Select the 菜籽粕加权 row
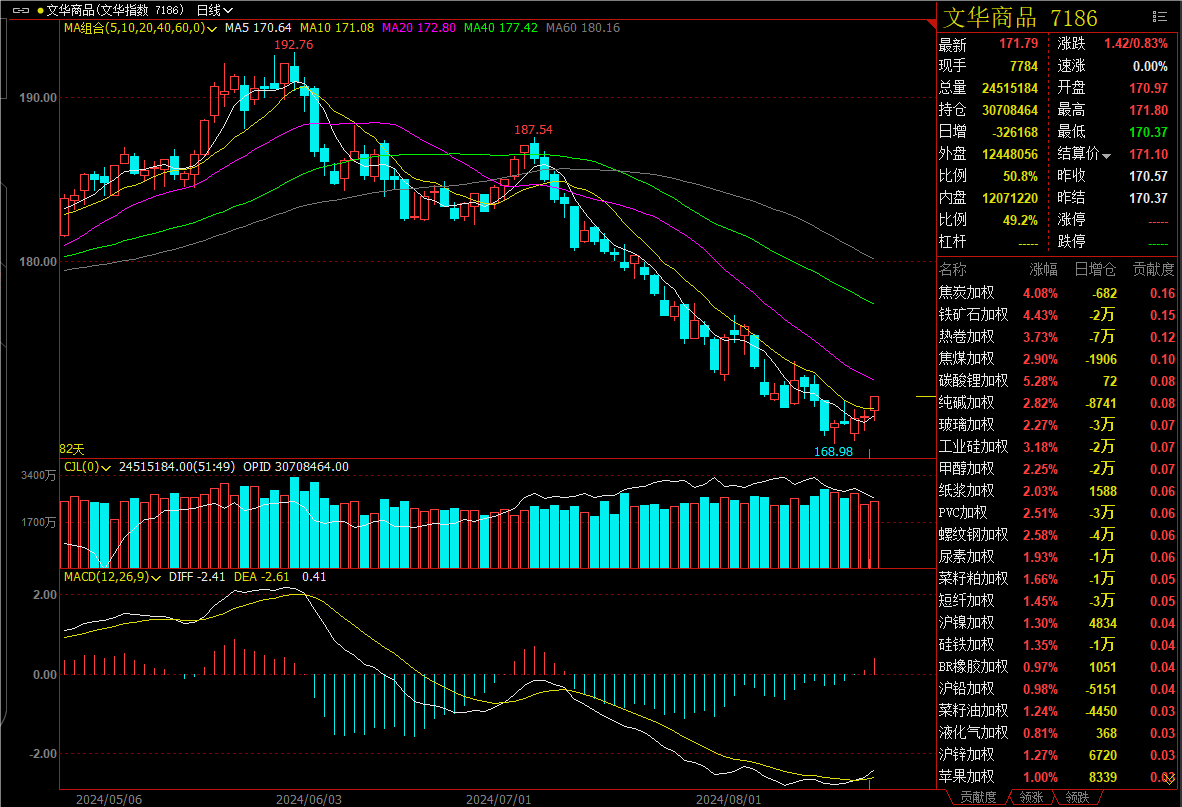Screen dimensions: 1182x807 1057,579
